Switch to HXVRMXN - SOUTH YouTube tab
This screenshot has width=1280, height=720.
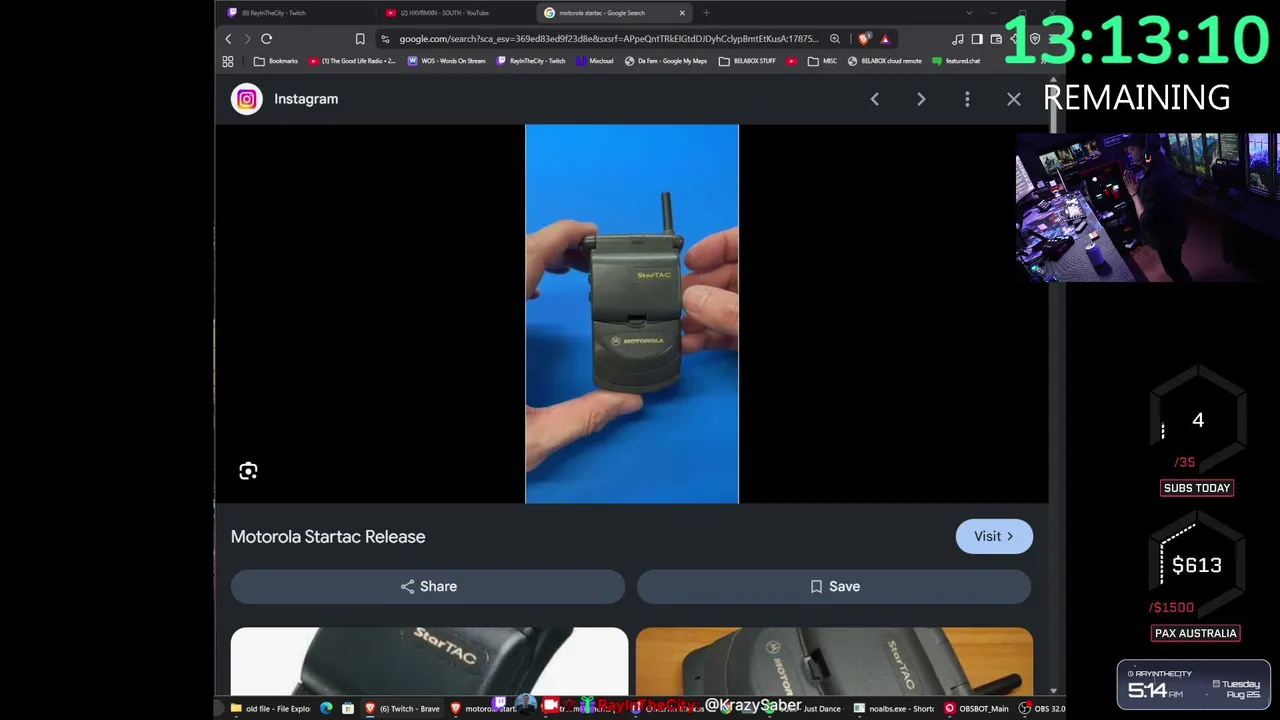coord(455,13)
